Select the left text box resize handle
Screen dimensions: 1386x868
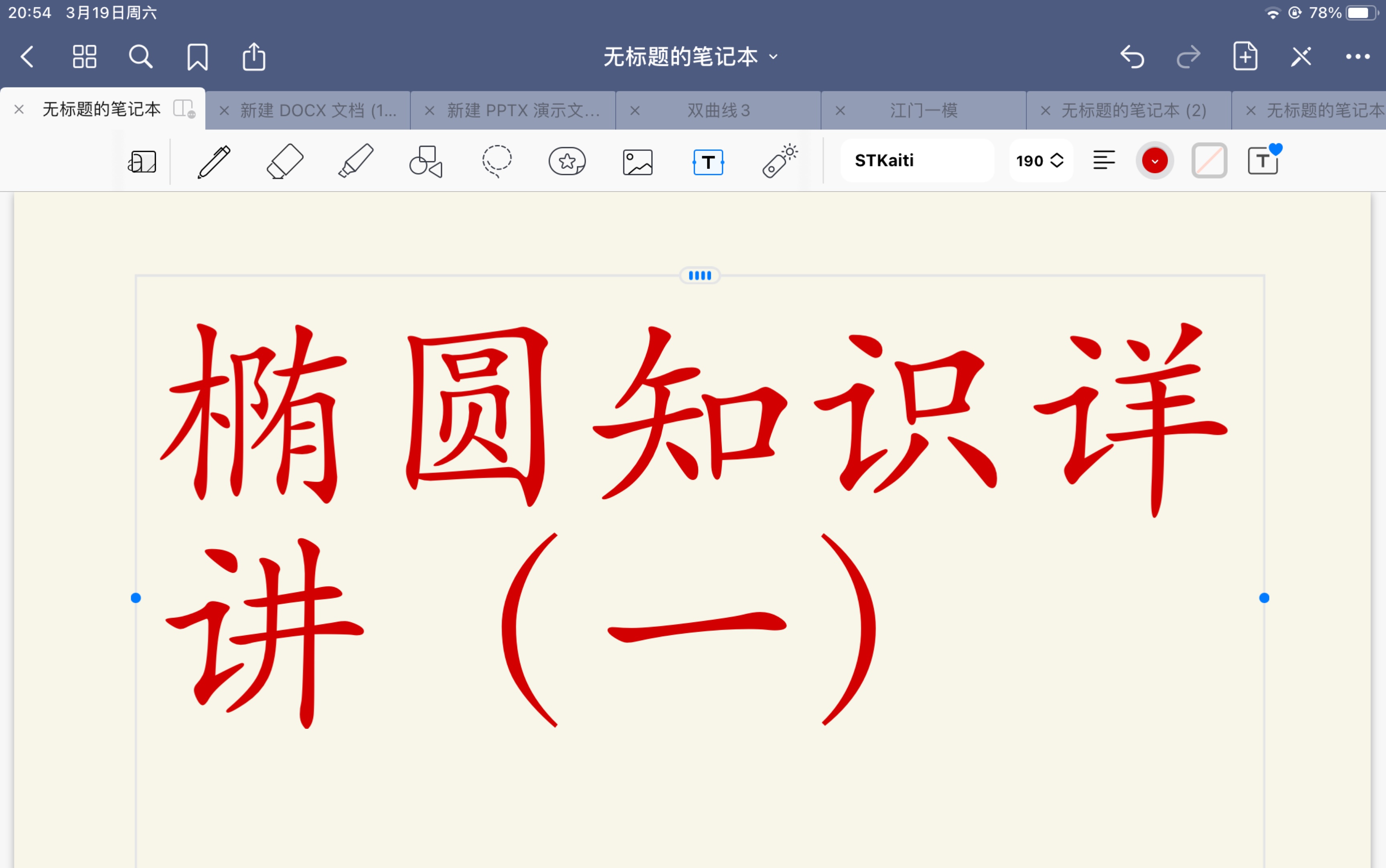click(136, 598)
